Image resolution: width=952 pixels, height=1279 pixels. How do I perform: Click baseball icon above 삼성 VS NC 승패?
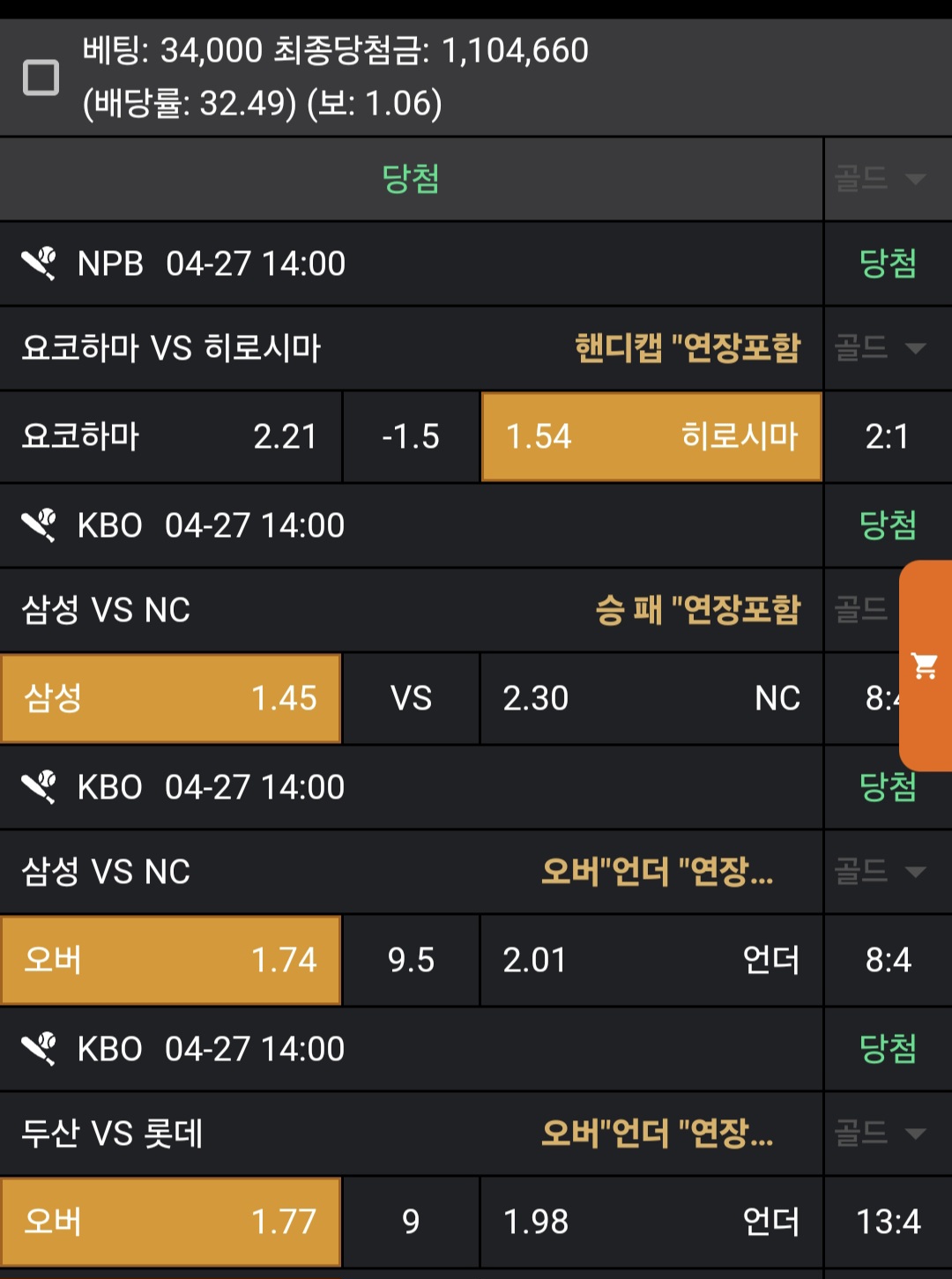[x=39, y=525]
